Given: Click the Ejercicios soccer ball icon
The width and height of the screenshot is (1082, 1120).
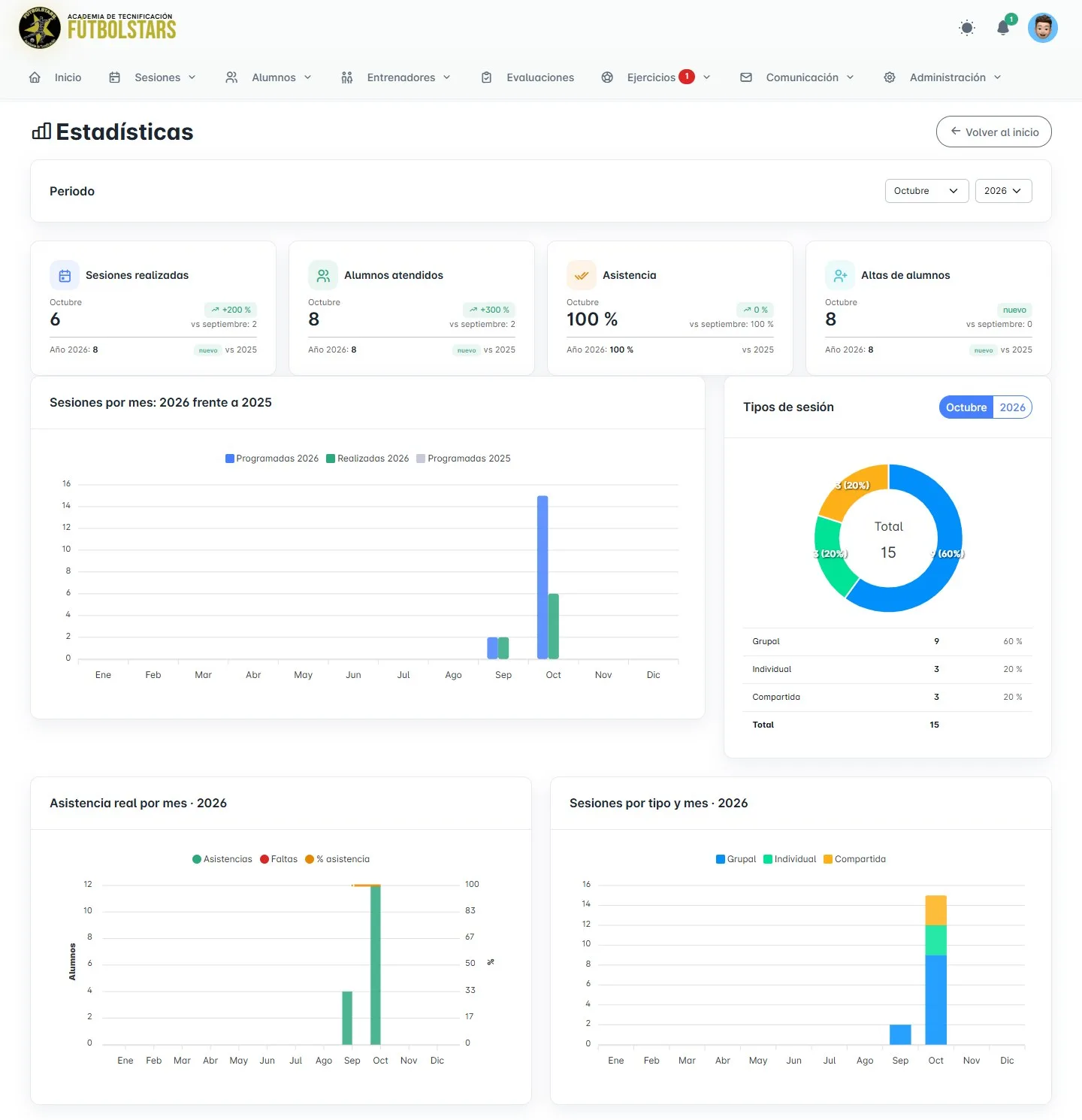Looking at the screenshot, I should pyautogui.click(x=607, y=77).
